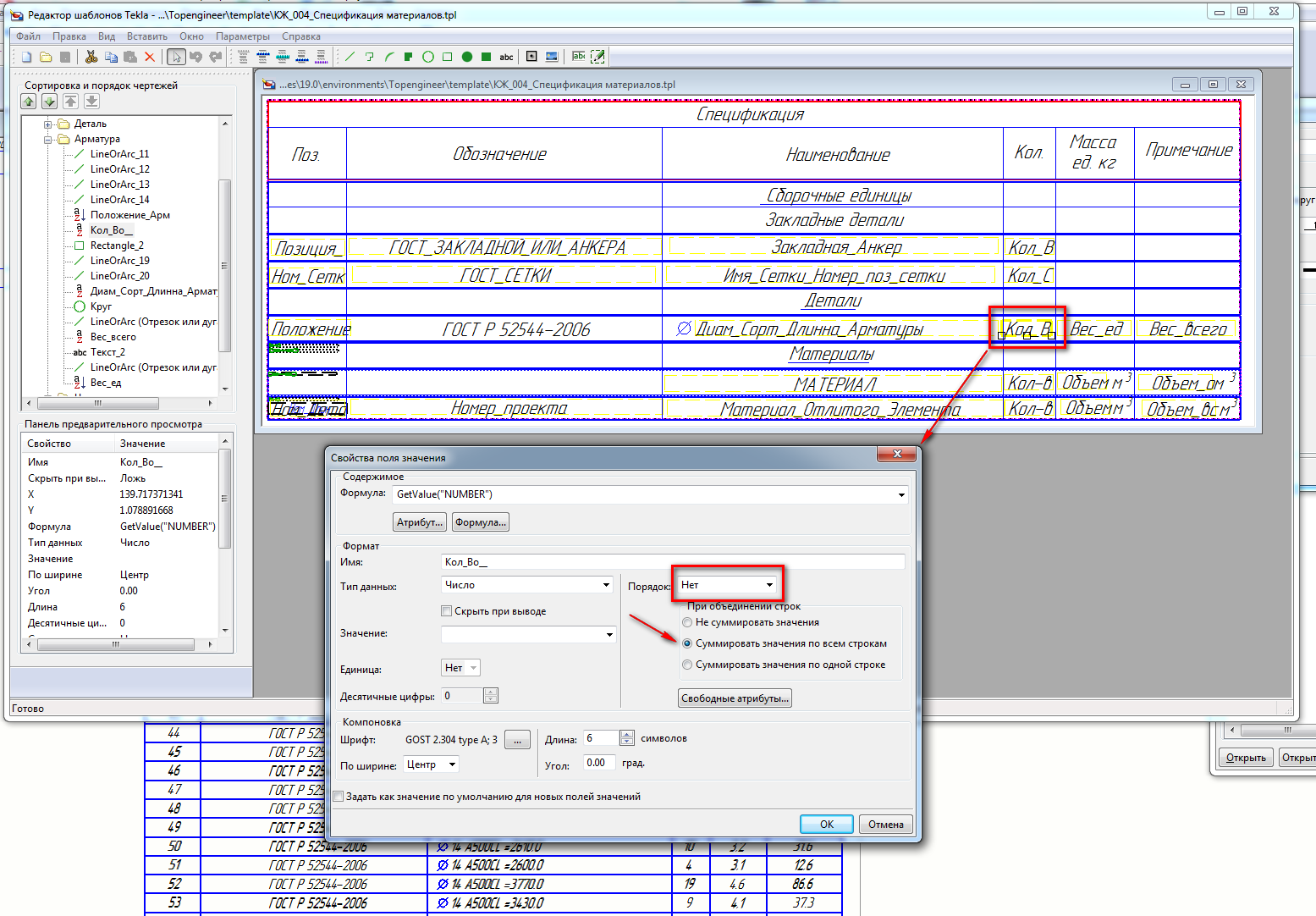Select the hollow Rectangle drawing tool

tap(447, 57)
